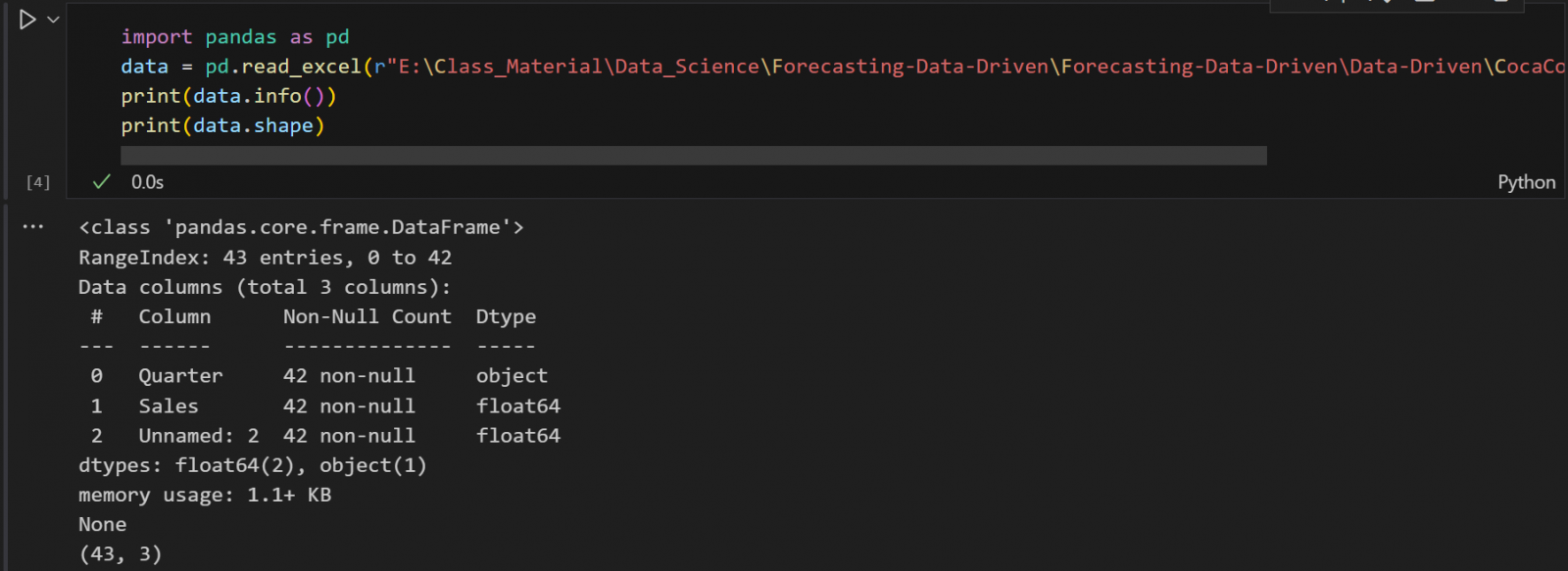The image size is (1568, 571).
Task: Click the 0.0s execution time text
Action: tap(147, 182)
